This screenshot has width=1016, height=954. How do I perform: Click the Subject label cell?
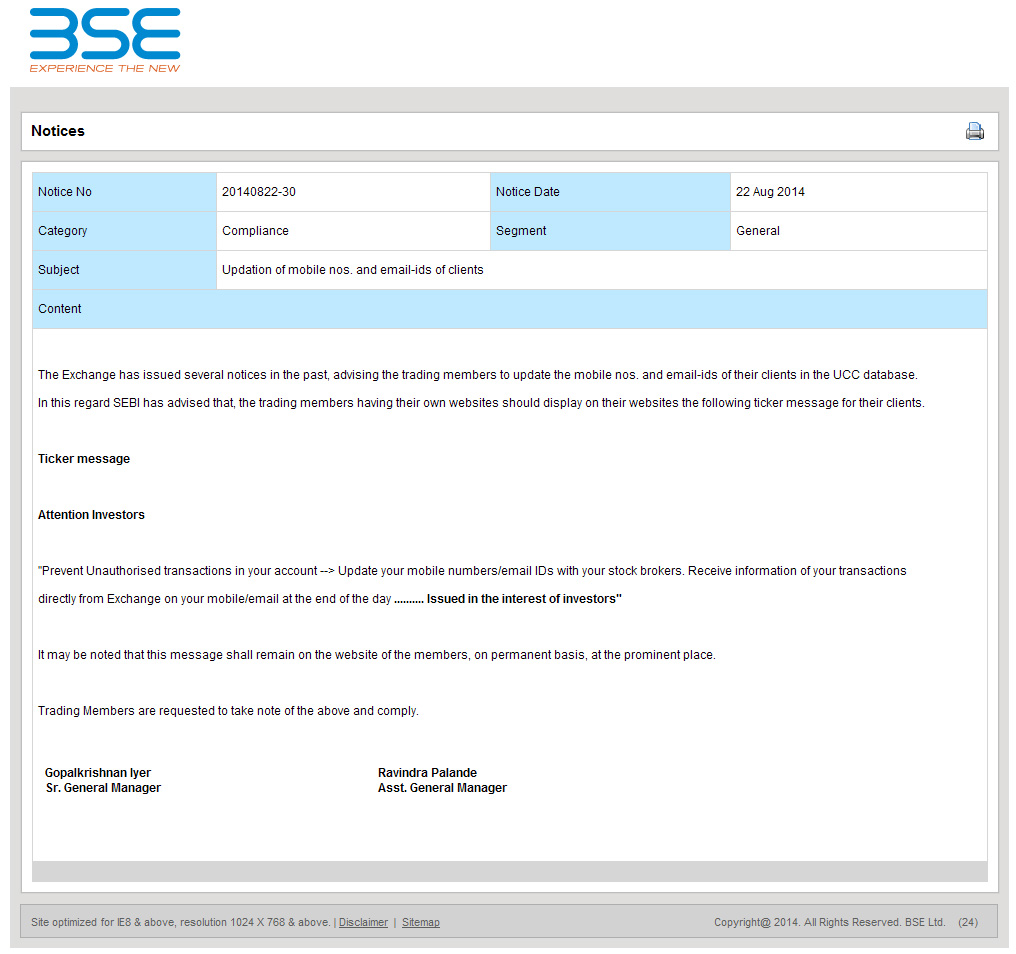(x=124, y=270)
